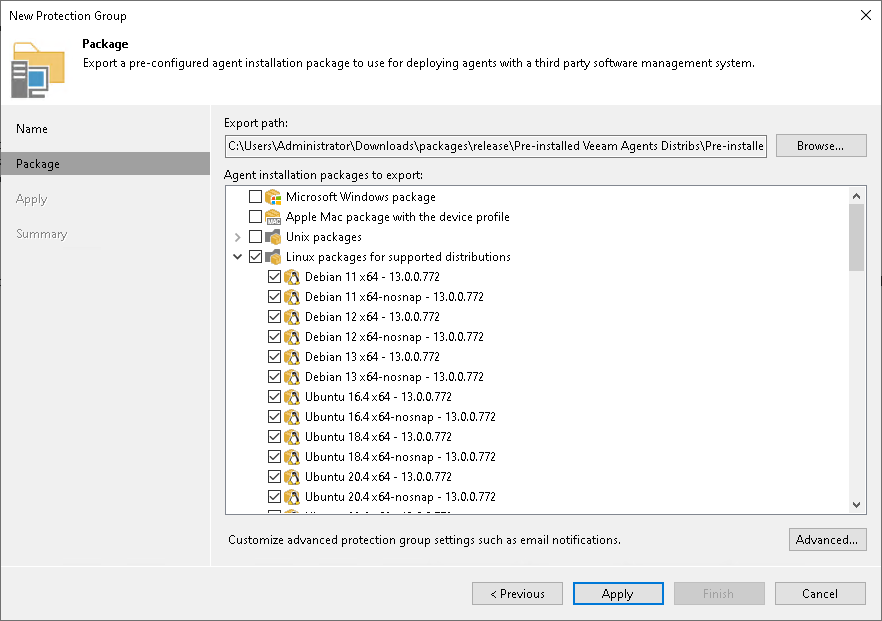
Task: Click the Apple Mac package icon
Action: [273, 217]
